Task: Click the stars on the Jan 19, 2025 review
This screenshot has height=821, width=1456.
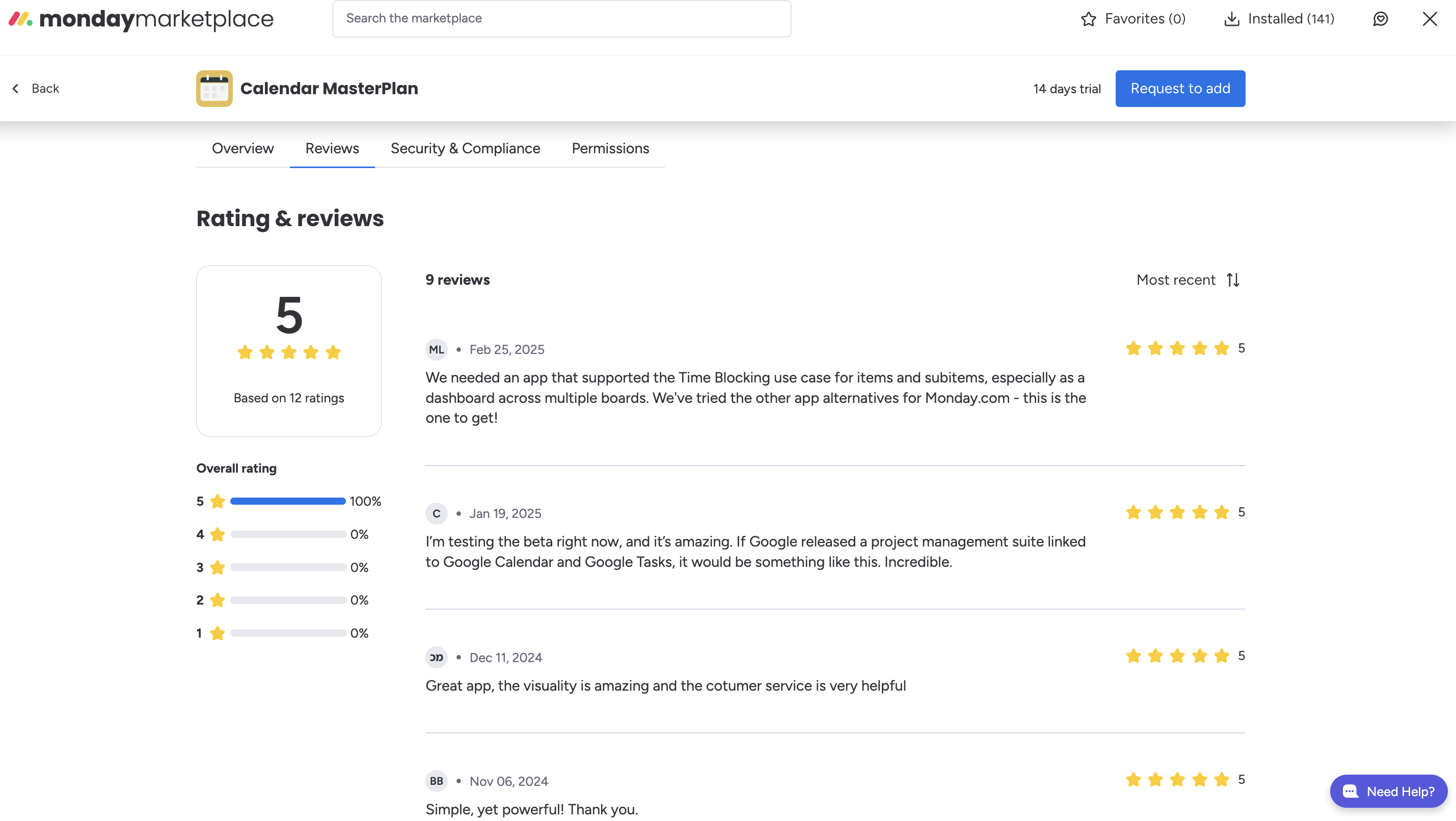Action: [x=1177, y=512]
